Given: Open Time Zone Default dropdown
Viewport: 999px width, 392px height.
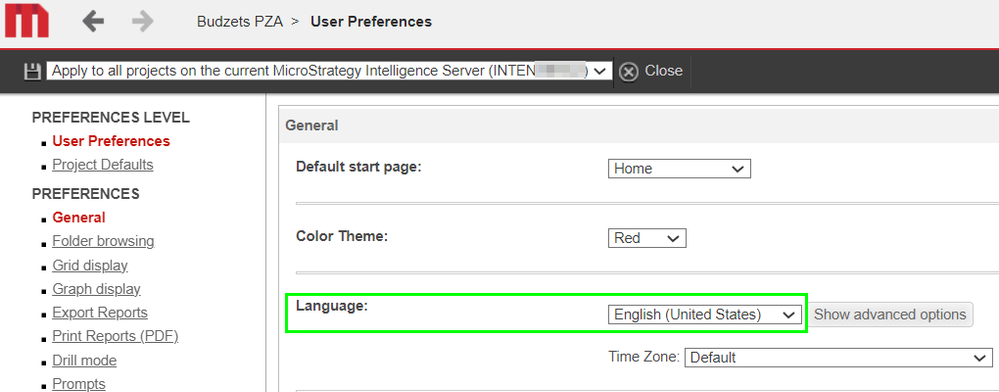Looking at the screenshot, I should pyautogui.click(x=838, y=358).
